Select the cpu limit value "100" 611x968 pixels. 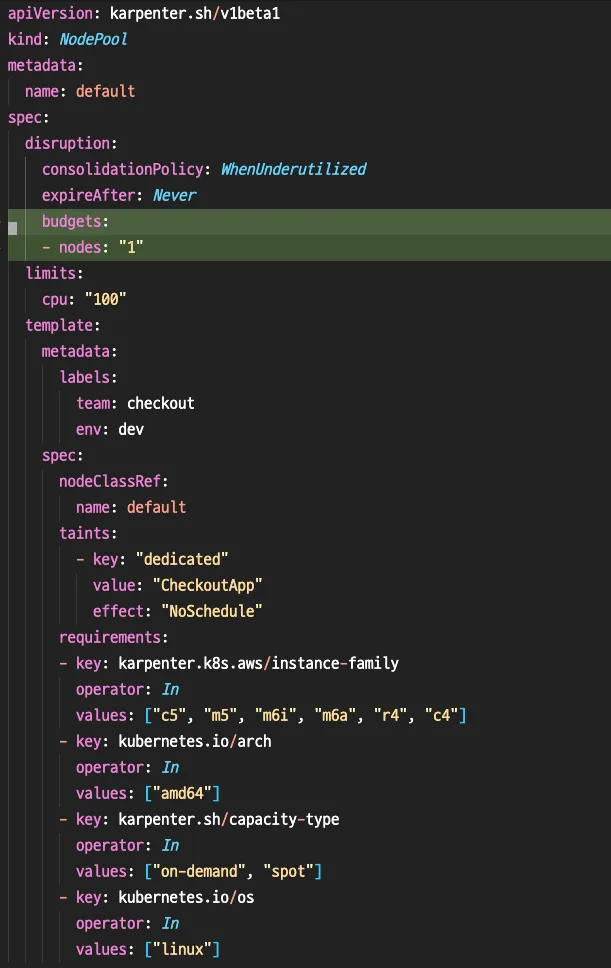(x=105, y=299)
